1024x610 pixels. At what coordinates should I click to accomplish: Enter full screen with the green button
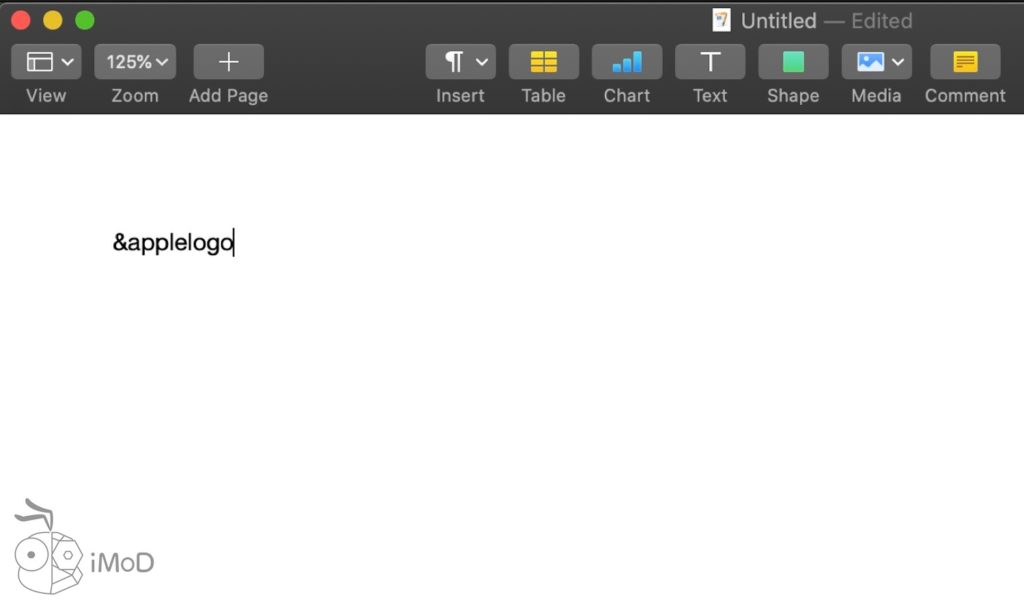click(x=85, y=20)
